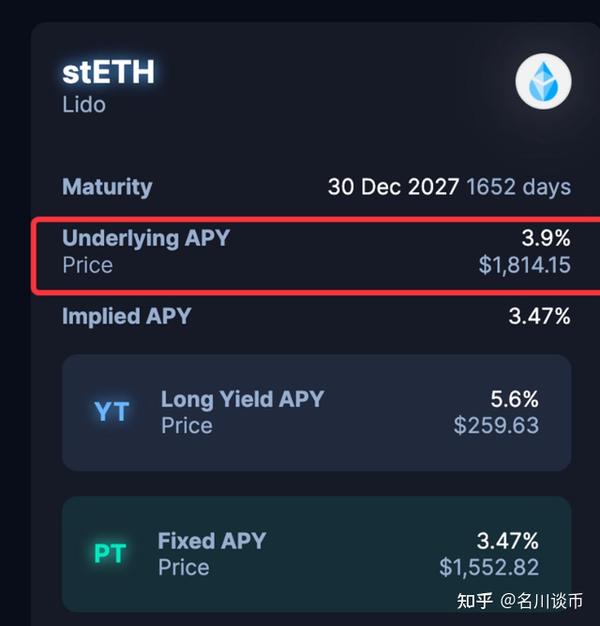This screenshot has width=600, height=626.
Task: Click the stETH title text
Action: (108, 72)
